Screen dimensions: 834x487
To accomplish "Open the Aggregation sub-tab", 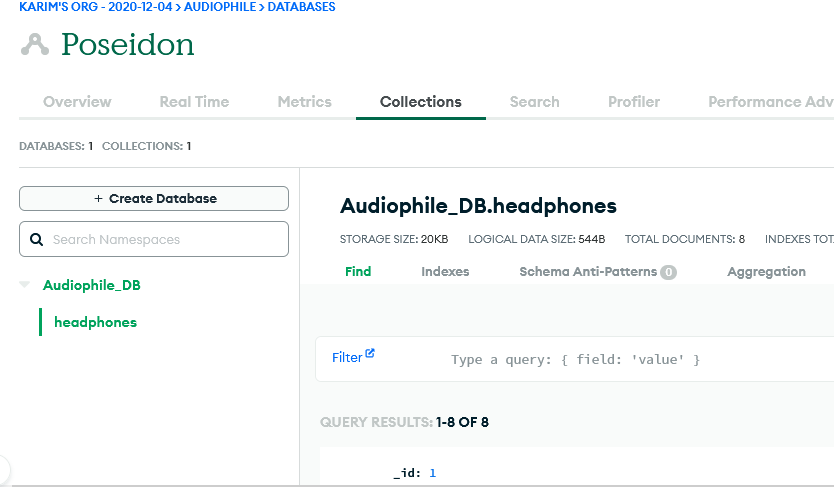I will click(766, 272).
